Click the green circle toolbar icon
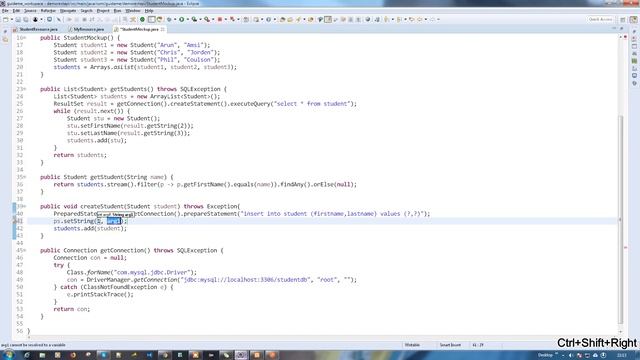 [142, 19]
